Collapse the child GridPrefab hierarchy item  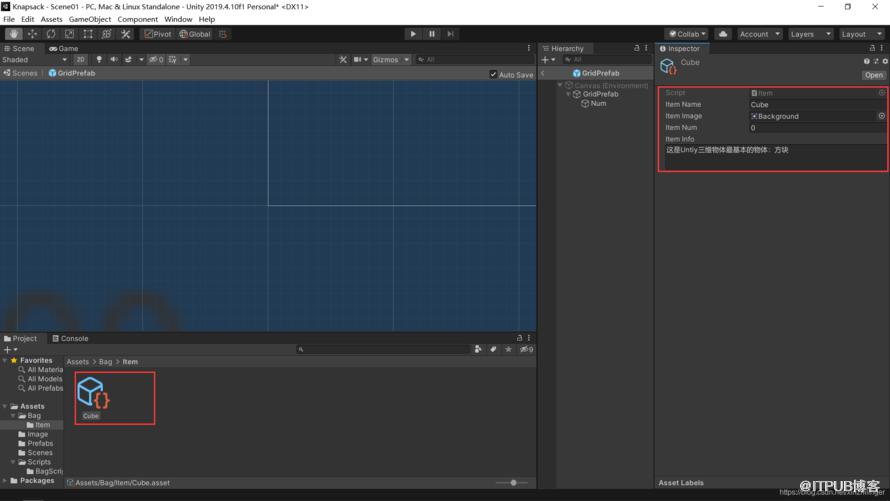[568, 94]
